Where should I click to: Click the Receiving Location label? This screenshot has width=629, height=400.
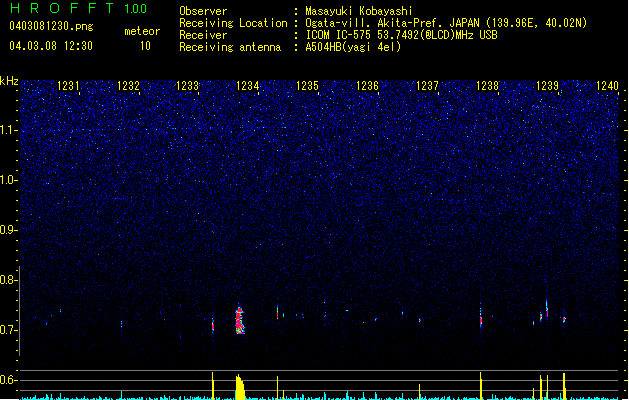coord(233,23)
